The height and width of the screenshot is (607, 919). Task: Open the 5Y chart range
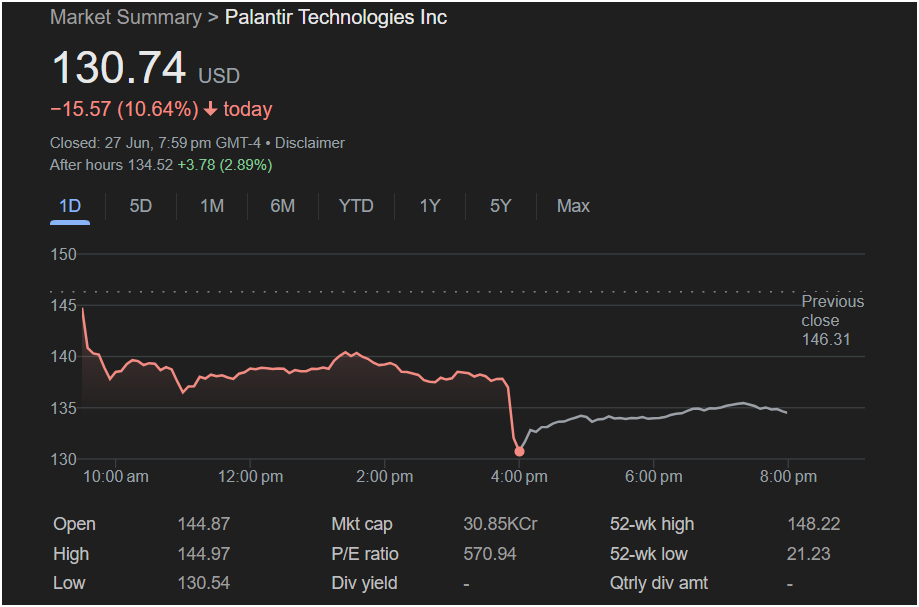[501, 206]
